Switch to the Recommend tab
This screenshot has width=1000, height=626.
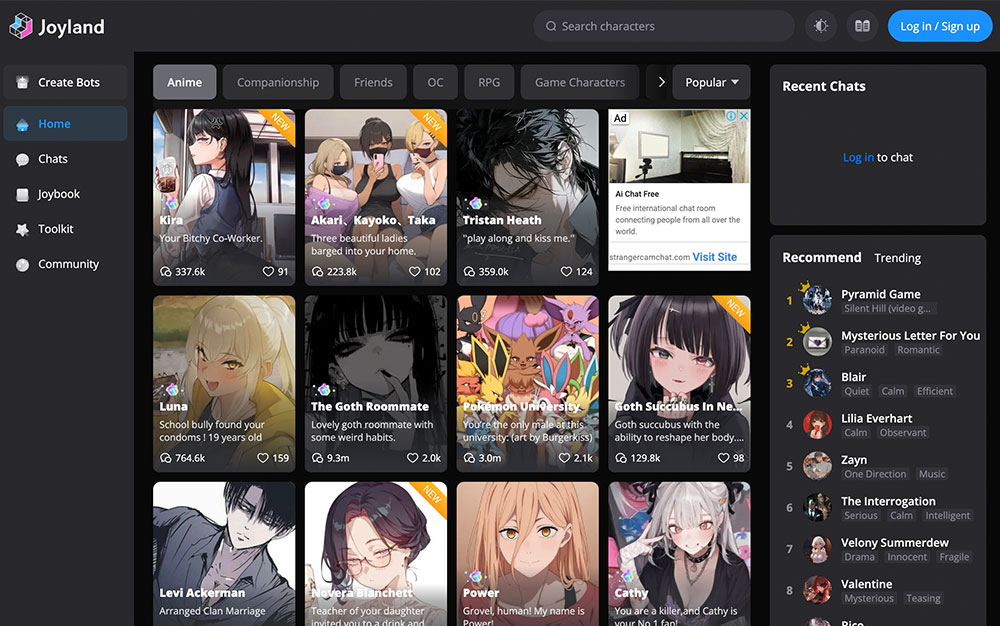821,258
